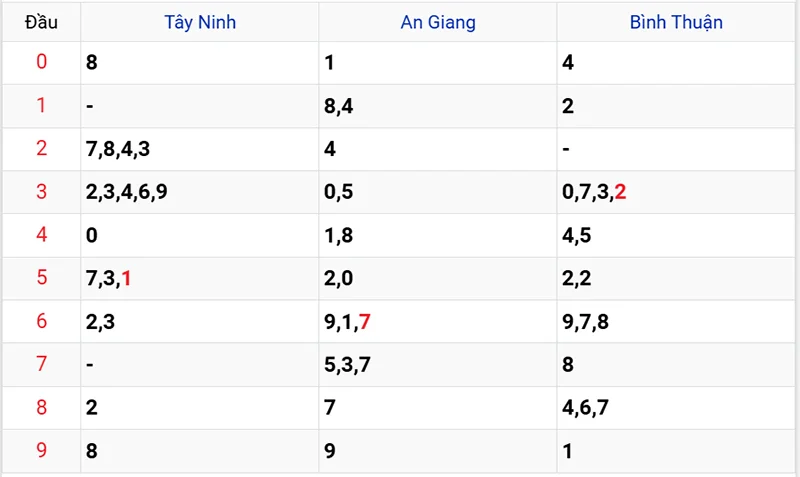
Task: Select the red row label 9
Action: [41, 451]
